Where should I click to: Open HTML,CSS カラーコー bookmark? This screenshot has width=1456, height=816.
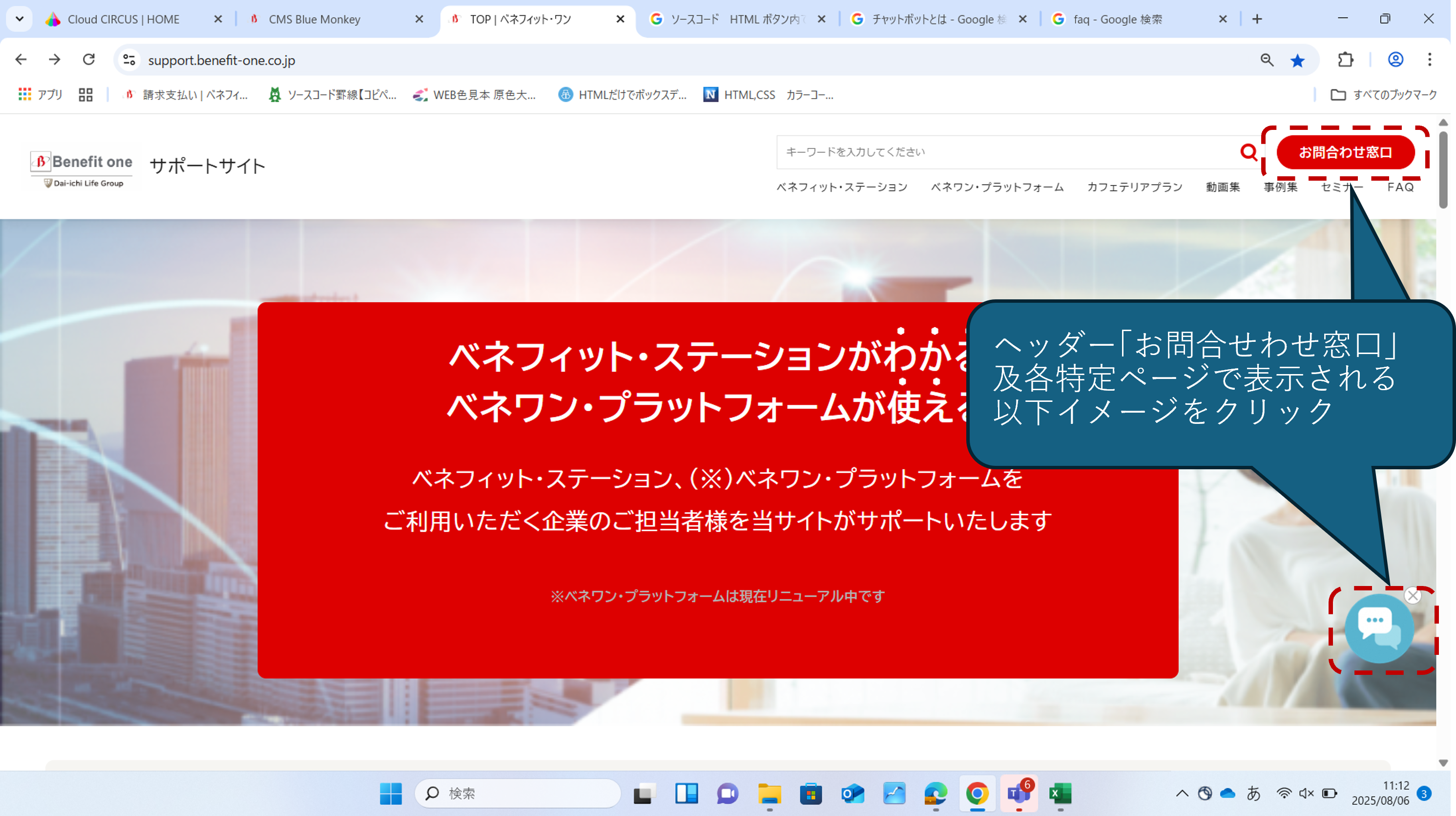768,94
